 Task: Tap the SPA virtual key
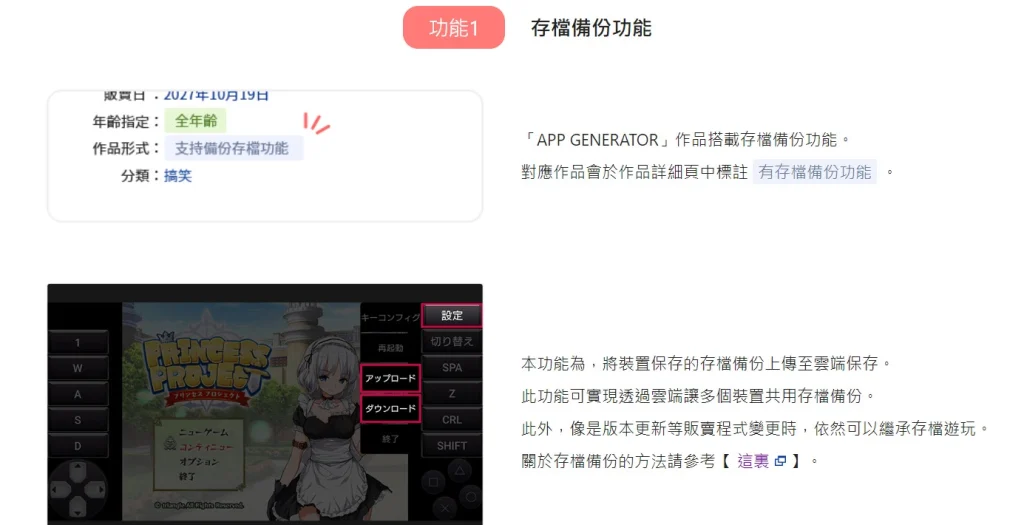tap(452, 368)
